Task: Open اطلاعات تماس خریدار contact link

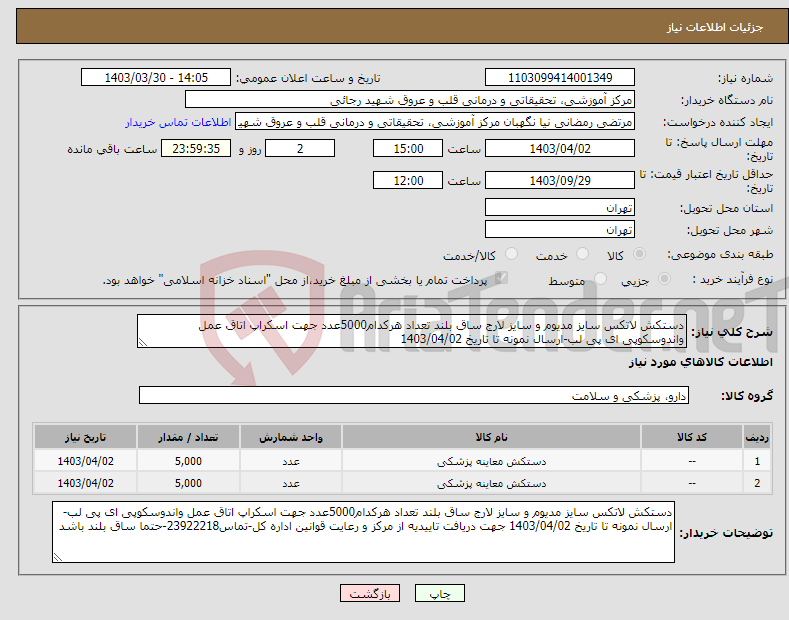Action: point(178,122)
